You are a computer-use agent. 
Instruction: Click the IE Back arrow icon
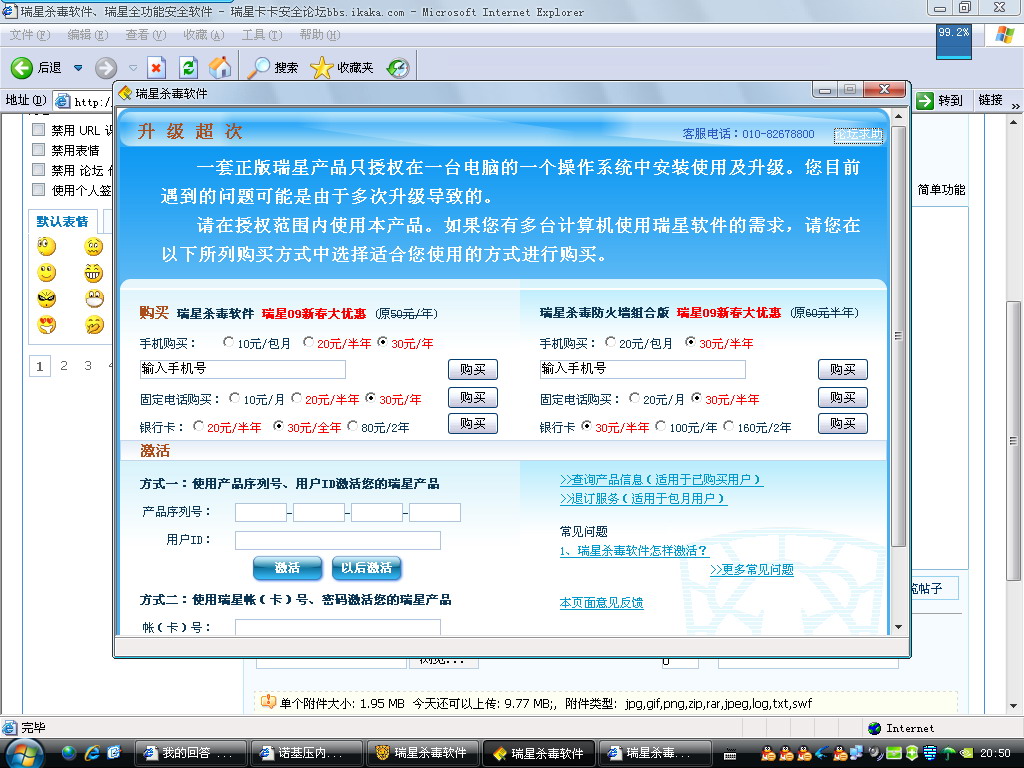point(22,67)
